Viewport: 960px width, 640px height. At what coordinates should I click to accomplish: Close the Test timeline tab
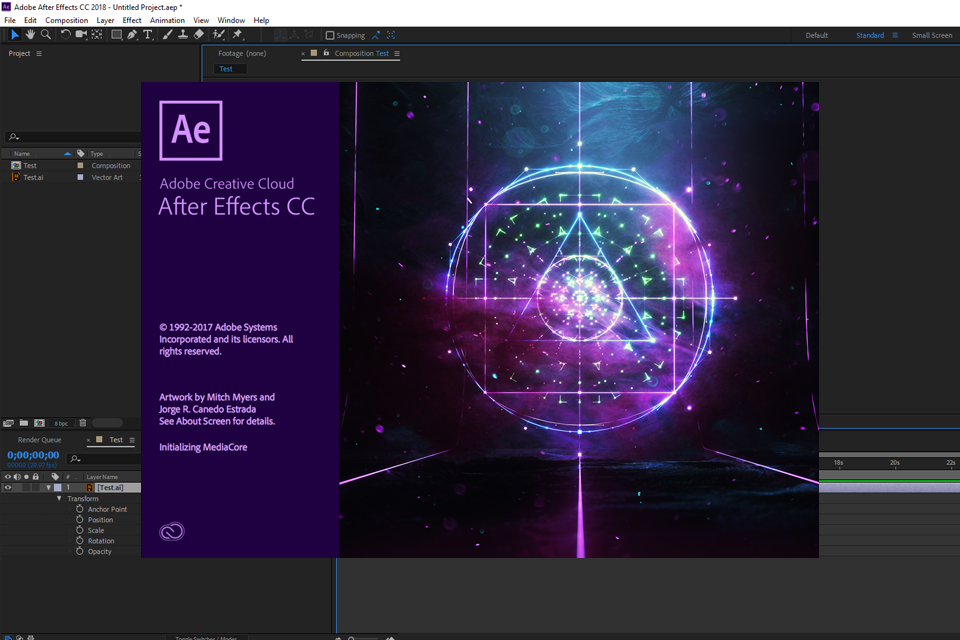point(88,440)
